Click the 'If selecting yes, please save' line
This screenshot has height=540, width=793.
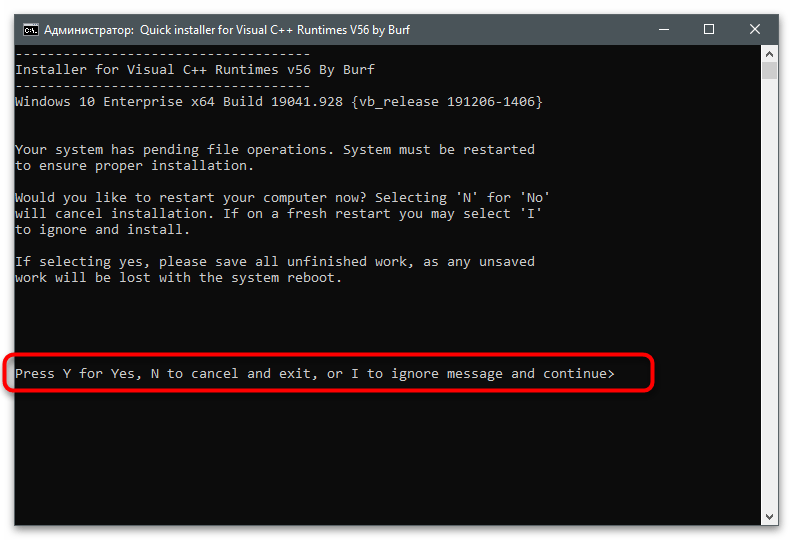point(275,262)
